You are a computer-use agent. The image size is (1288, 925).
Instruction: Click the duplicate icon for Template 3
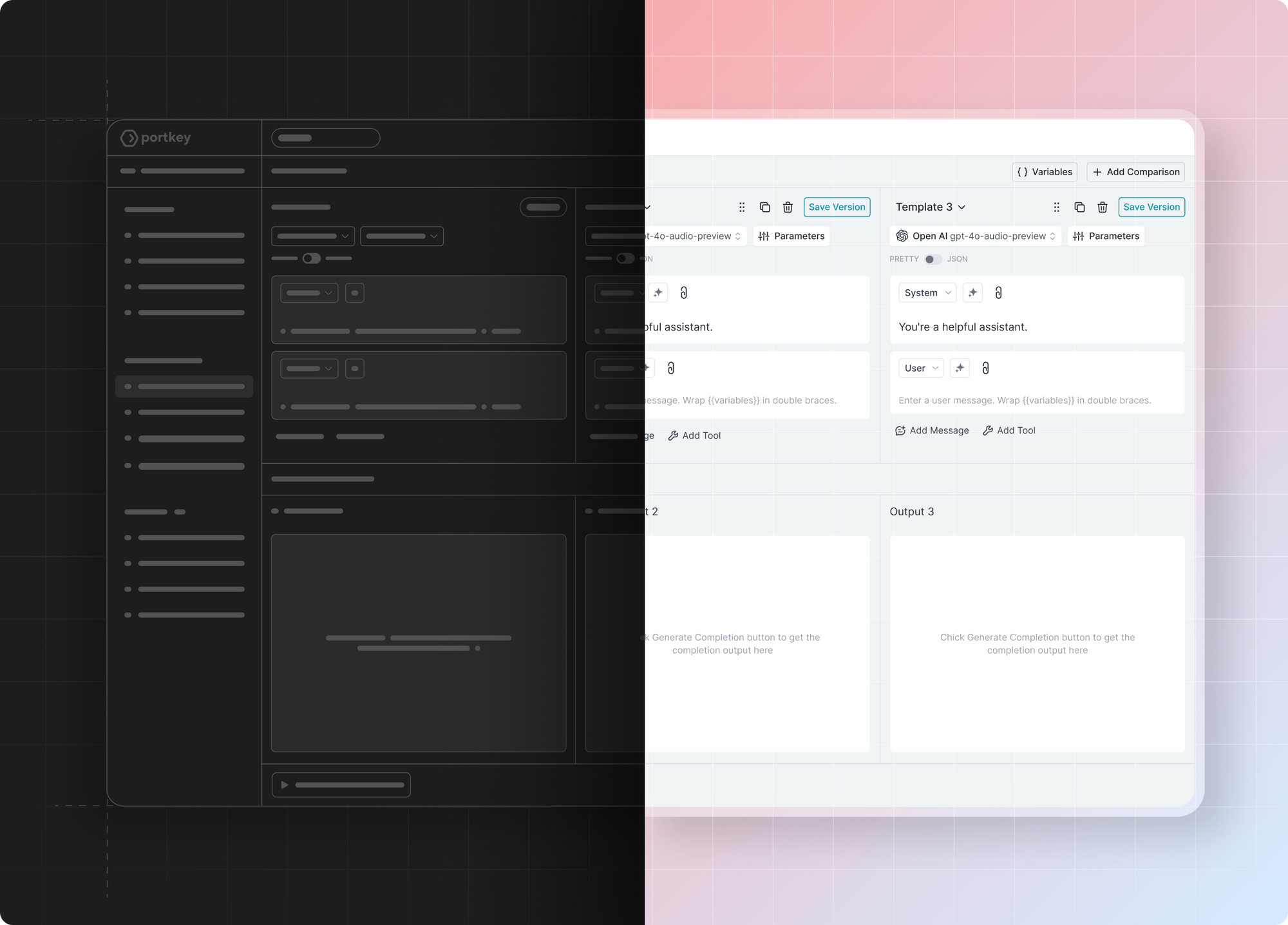(x=1079, y=207)
